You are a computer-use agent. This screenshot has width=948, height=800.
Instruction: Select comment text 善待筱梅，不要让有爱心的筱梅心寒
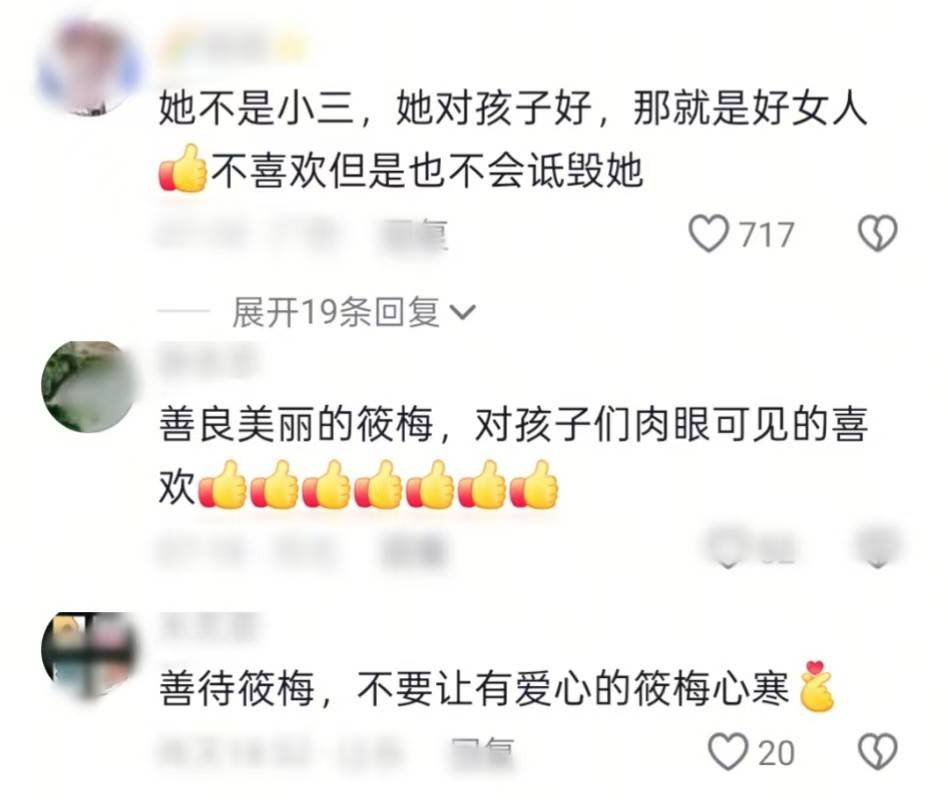point(475,688)
